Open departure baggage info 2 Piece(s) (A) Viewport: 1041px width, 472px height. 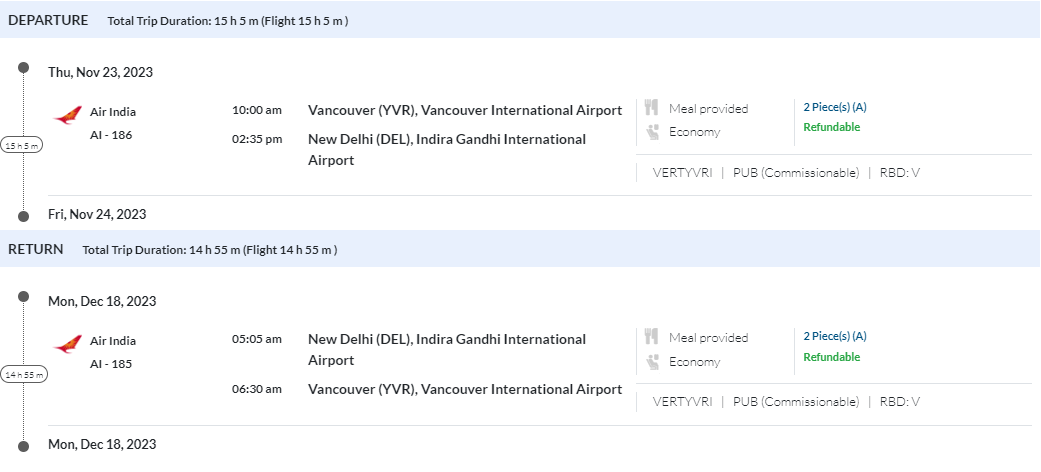tap(835, 107)
